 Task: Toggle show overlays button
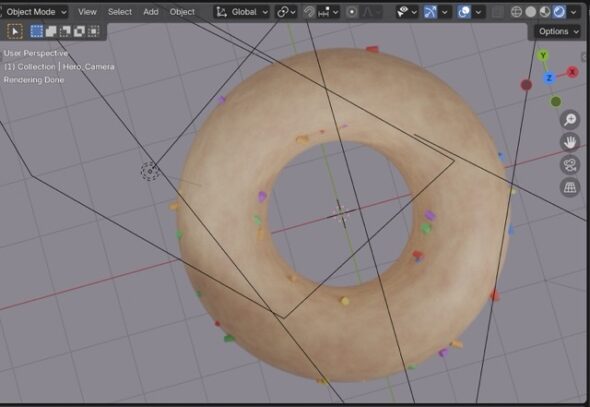(464, 12)
